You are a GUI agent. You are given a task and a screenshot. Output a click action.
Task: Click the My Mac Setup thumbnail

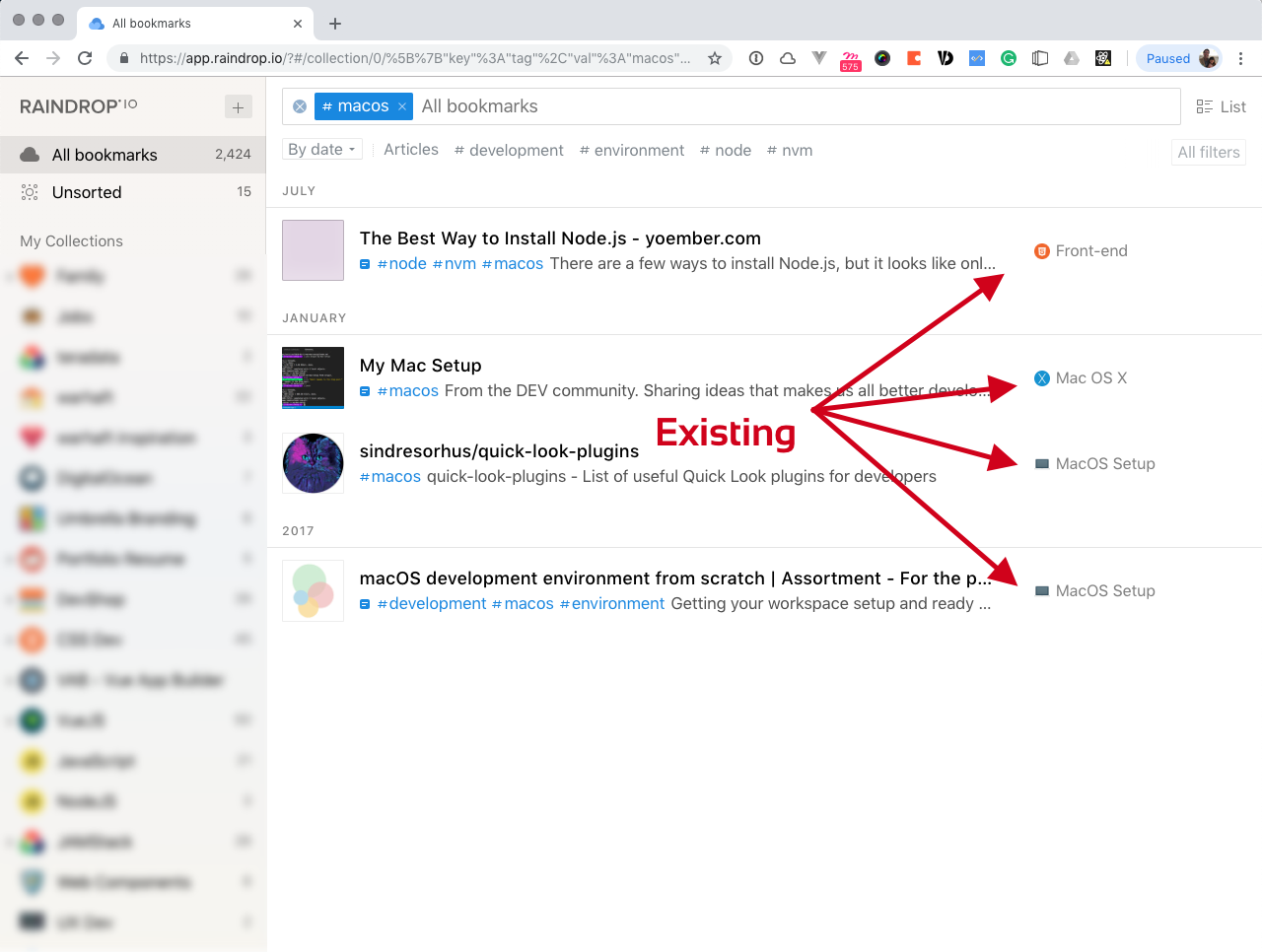[x=313, y=377]
